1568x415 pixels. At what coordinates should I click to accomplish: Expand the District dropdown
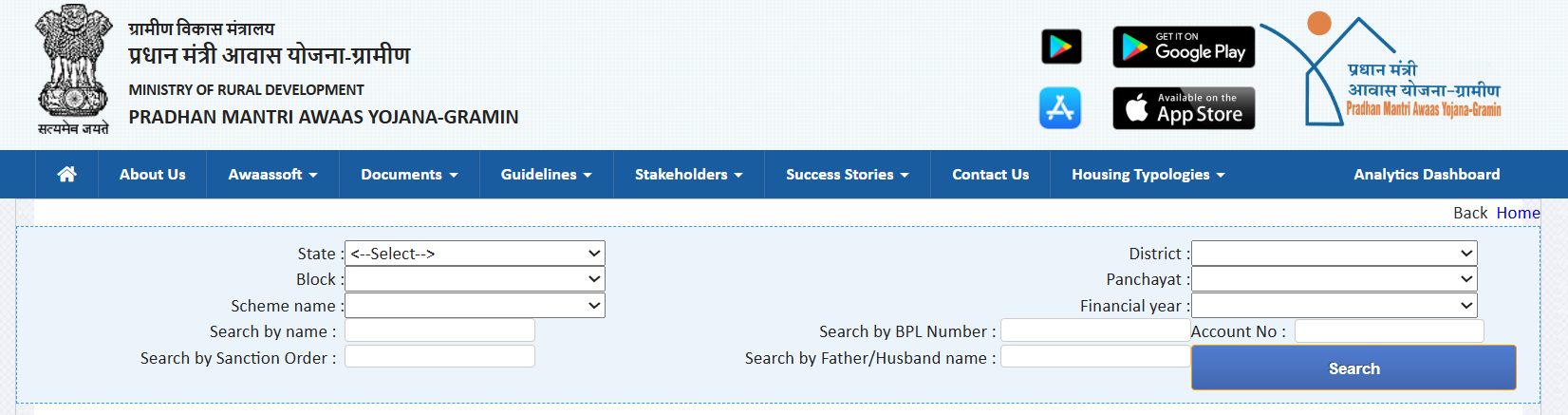[x=1335, y=254]
